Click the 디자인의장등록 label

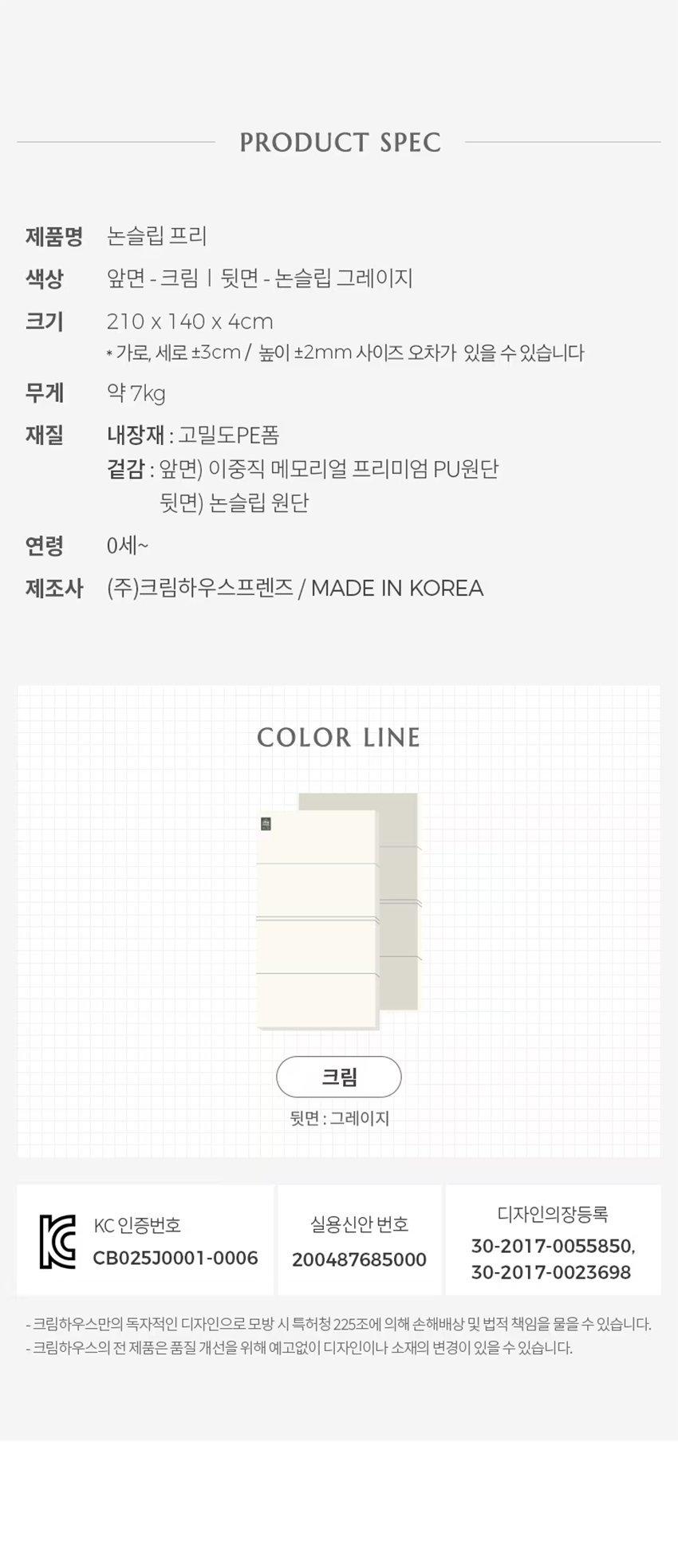click(553, 1215)
